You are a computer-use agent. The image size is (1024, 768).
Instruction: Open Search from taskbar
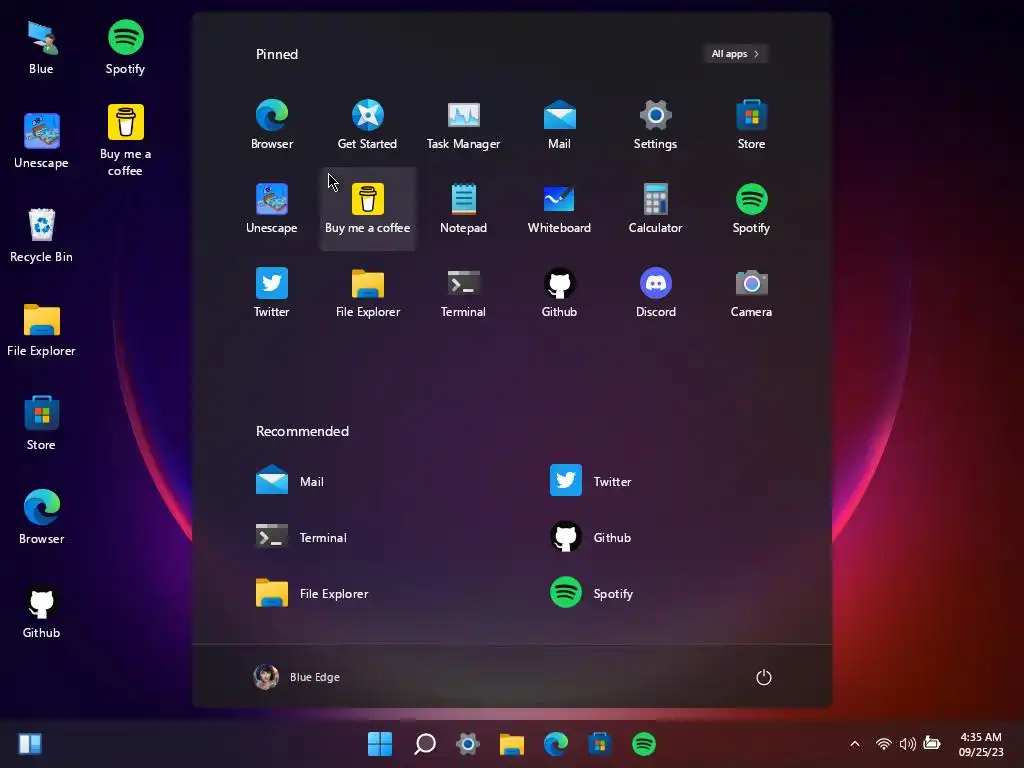(424, 744)
